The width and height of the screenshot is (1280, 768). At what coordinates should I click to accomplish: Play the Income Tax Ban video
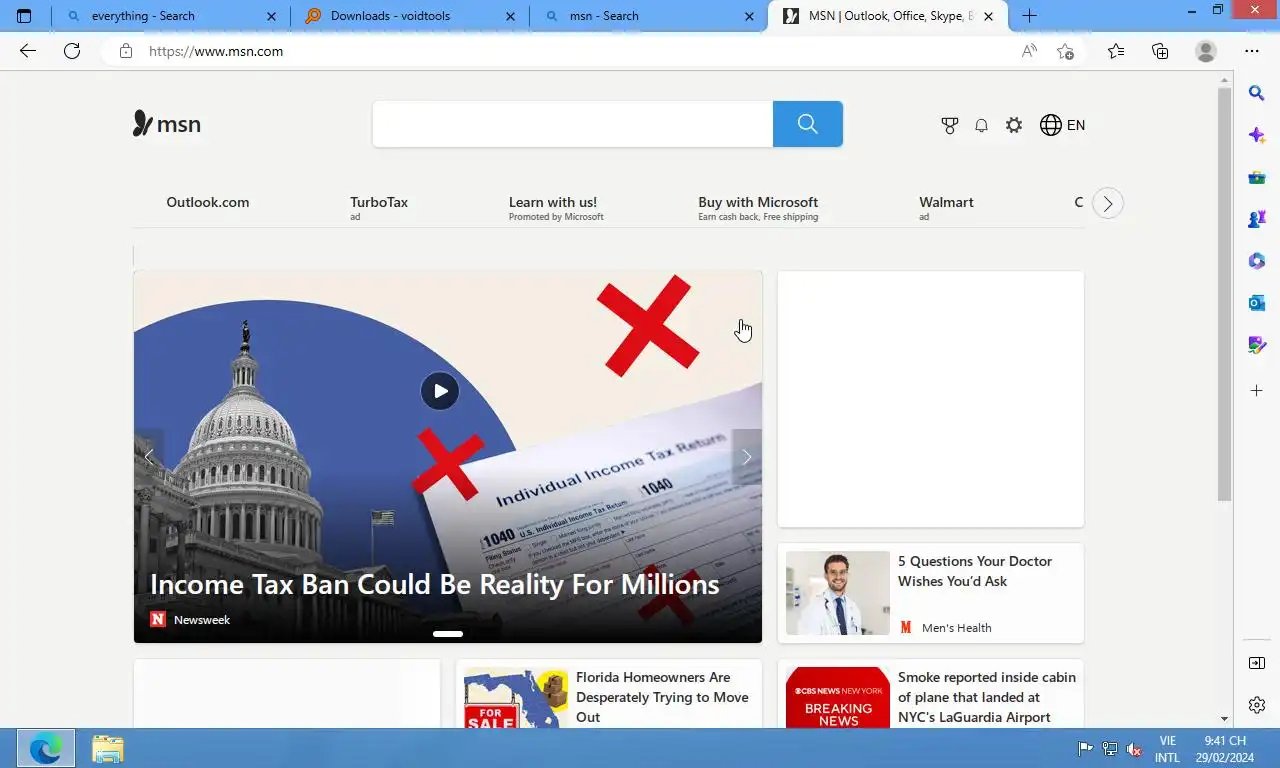pos(440,391)
